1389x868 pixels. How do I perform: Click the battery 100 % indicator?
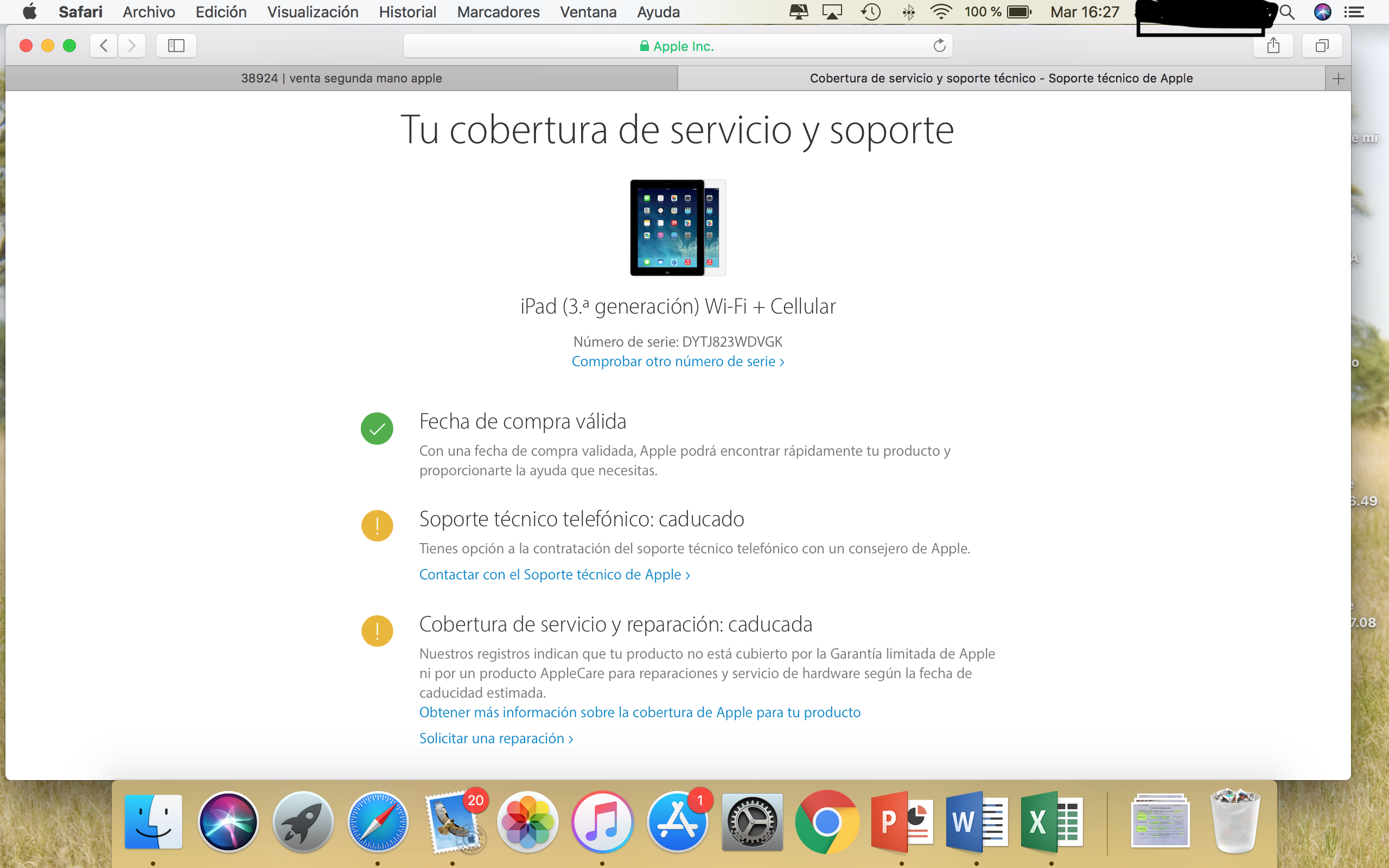click(x=998, y=12)
